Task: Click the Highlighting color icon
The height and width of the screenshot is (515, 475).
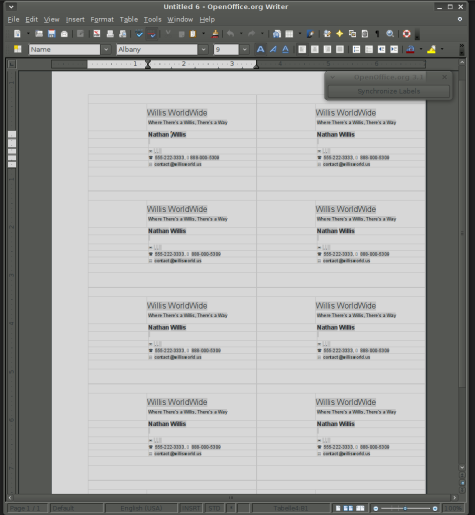Action: click(x=431, y=49)
